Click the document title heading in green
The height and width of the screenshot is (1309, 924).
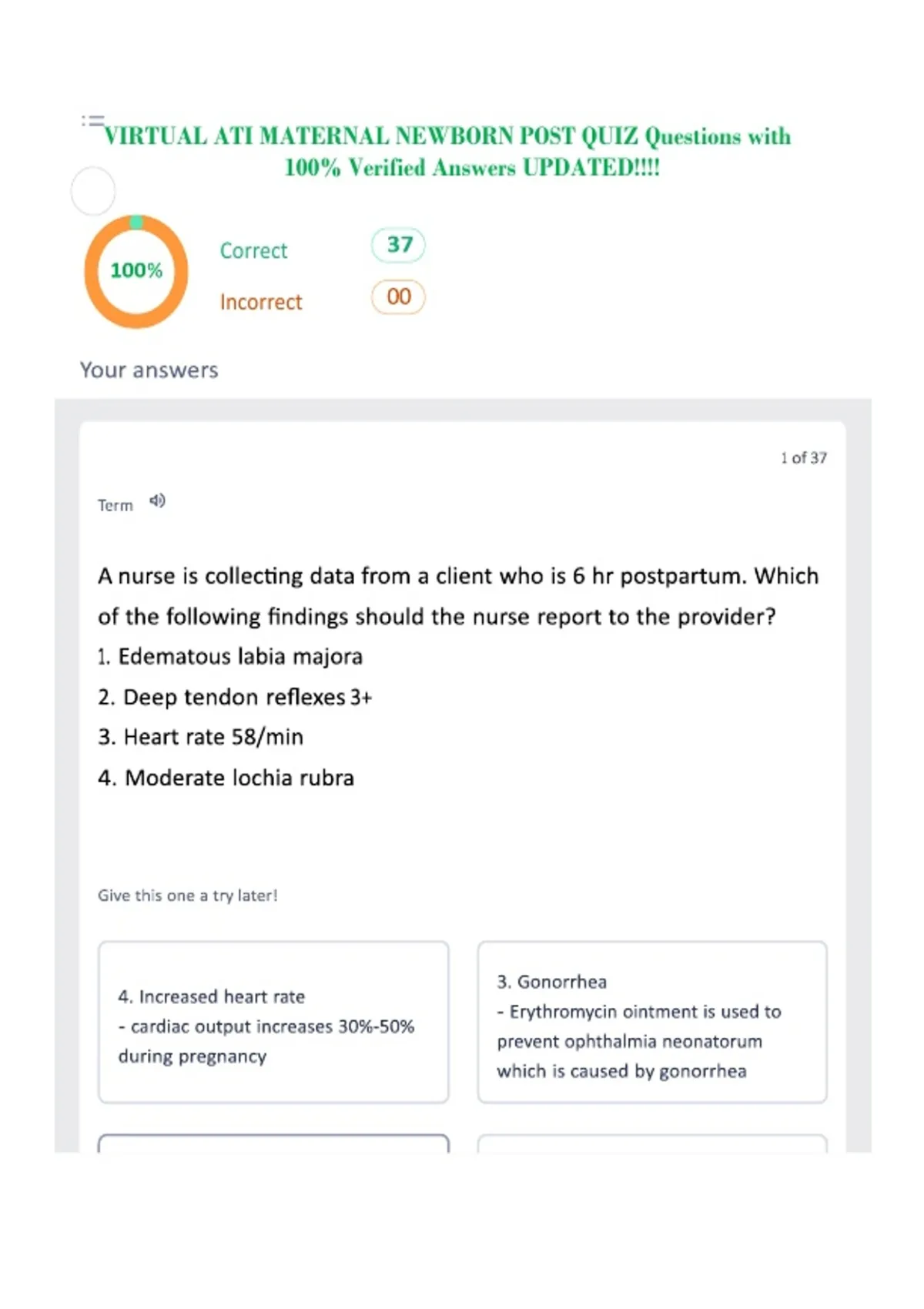447,152
